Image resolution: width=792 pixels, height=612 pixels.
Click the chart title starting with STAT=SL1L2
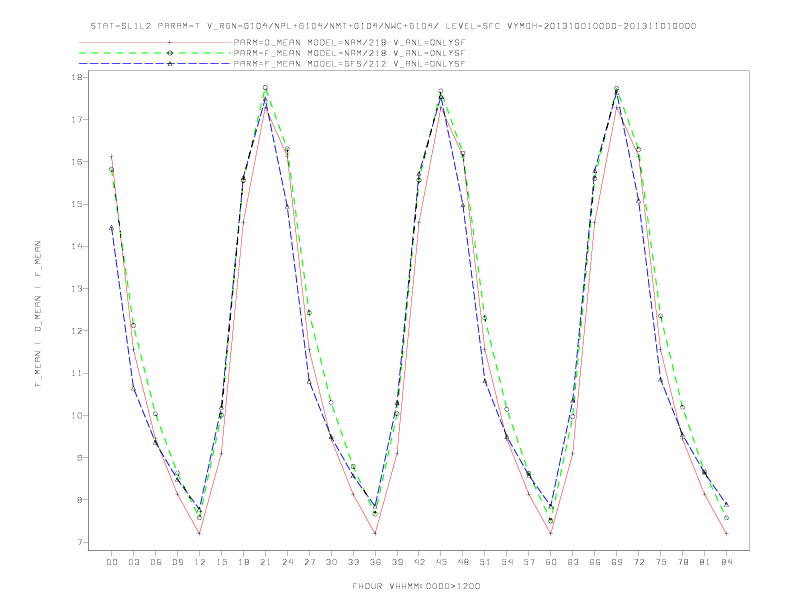click(393, 26)
